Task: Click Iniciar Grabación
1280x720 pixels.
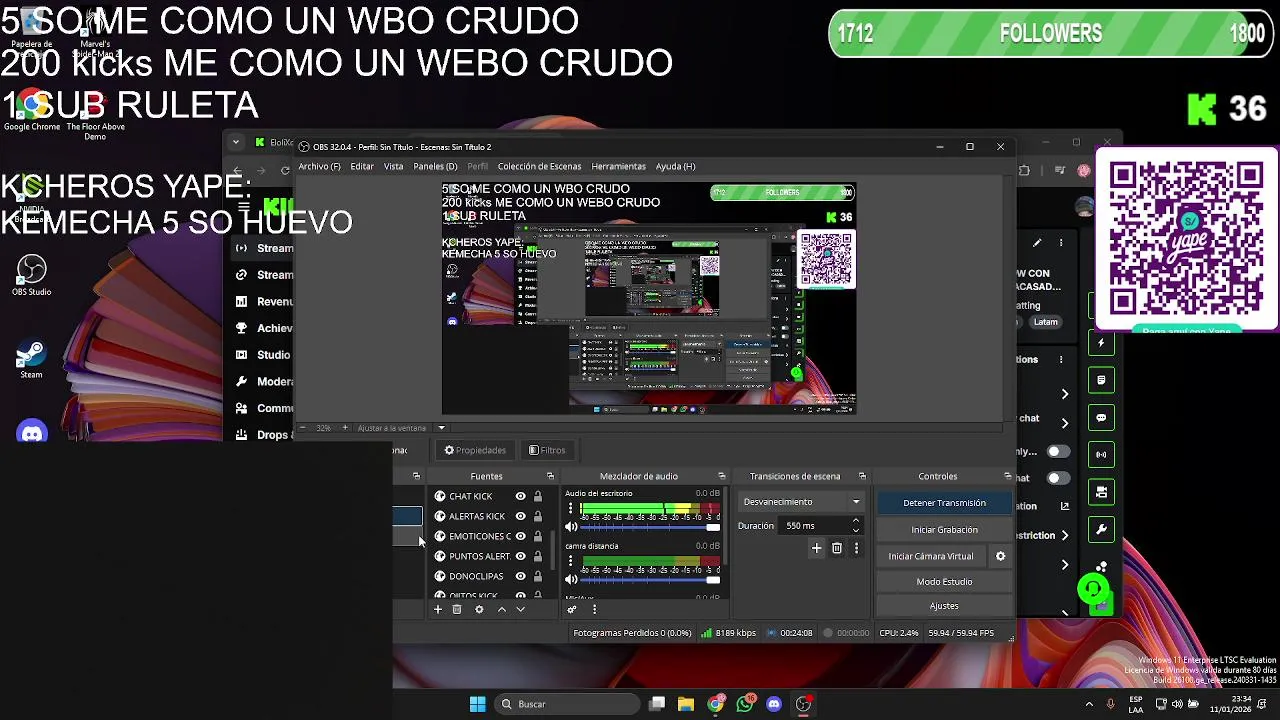Action: tap(944, 529)
